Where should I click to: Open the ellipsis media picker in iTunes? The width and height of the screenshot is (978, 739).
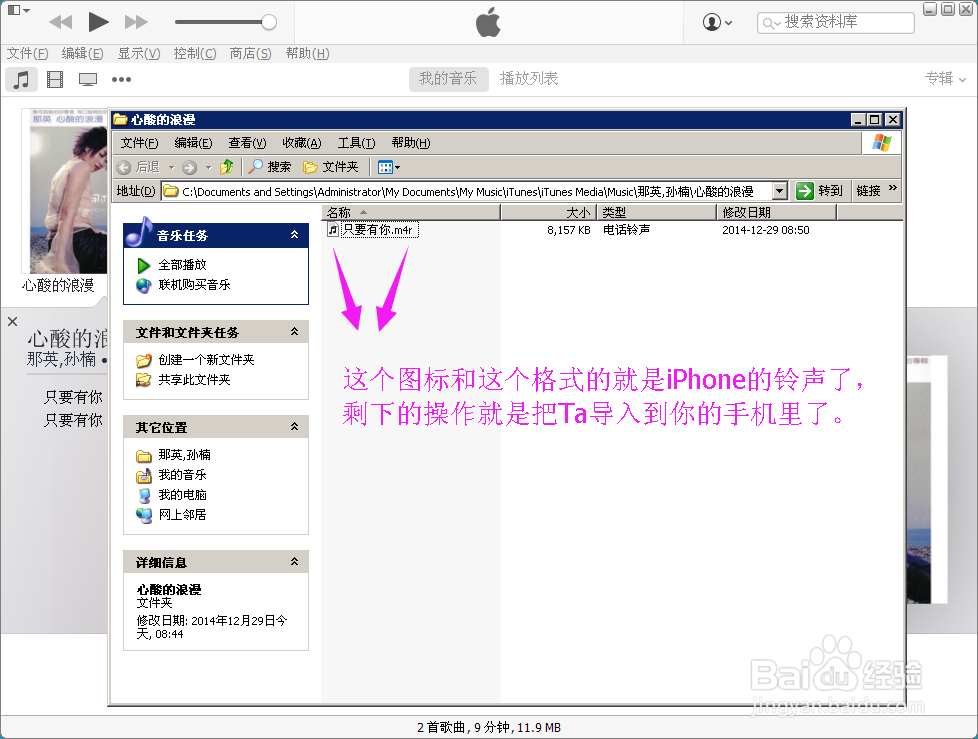(121, 79)
